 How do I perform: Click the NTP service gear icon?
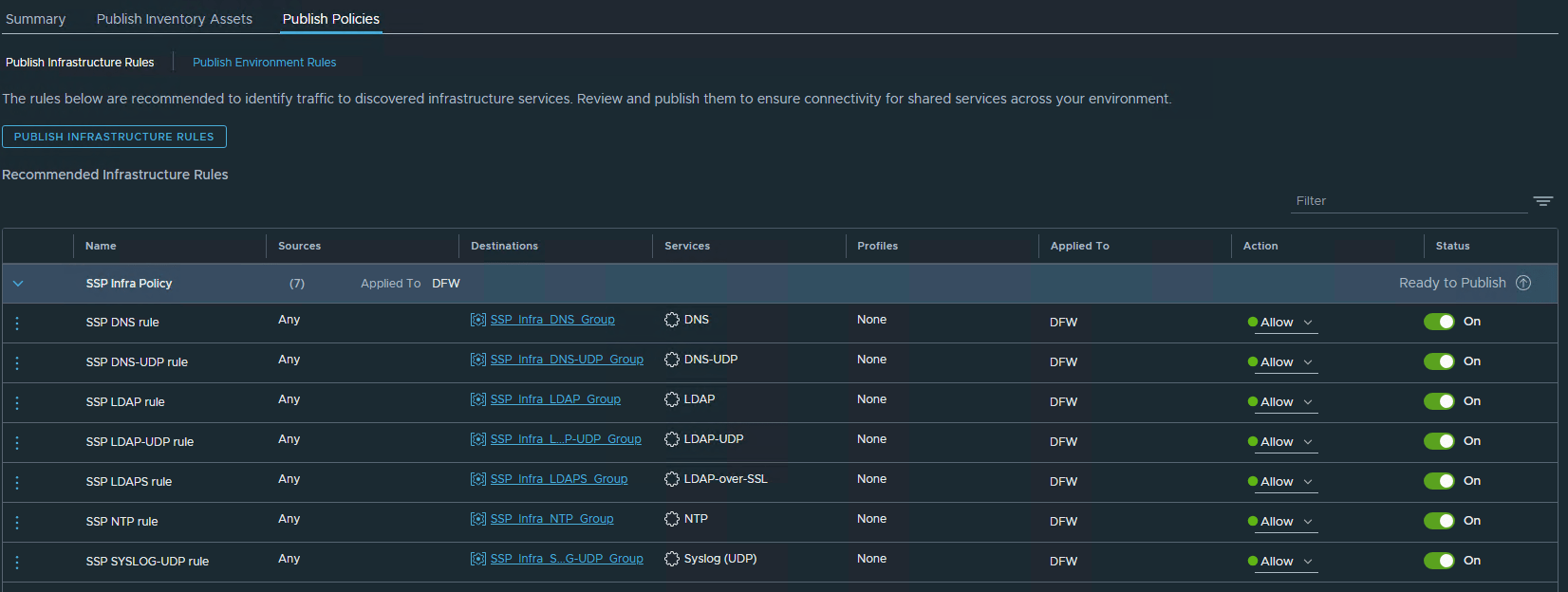click(672, 519)
